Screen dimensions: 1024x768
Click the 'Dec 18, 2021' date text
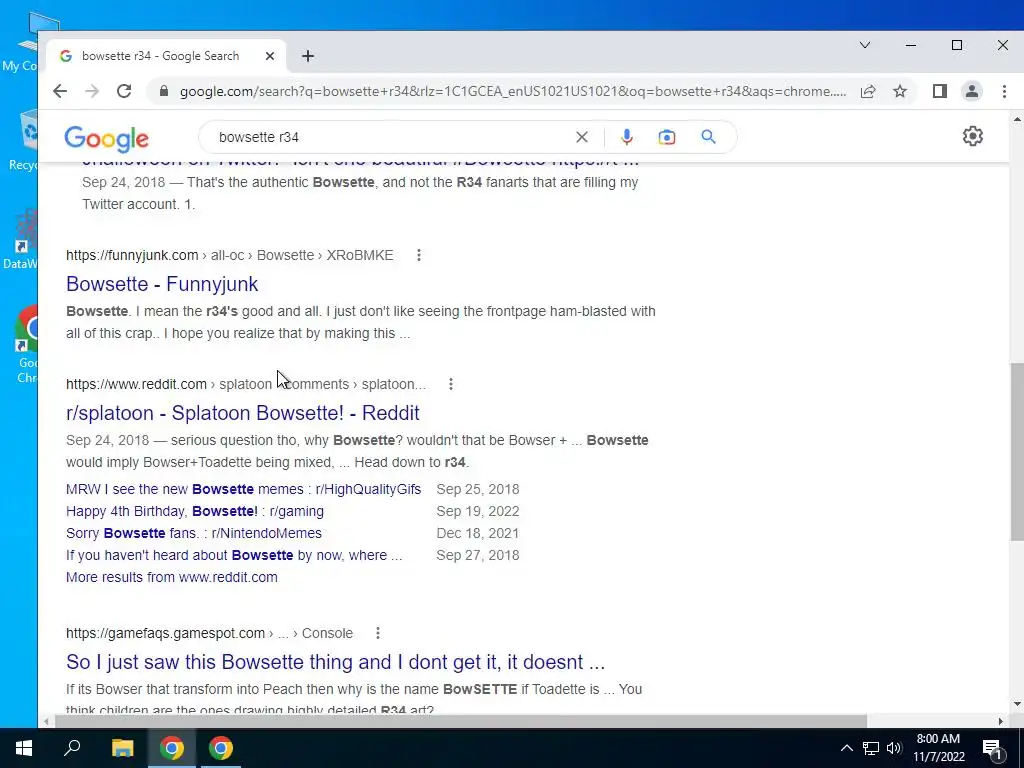[x=478, y=533]
